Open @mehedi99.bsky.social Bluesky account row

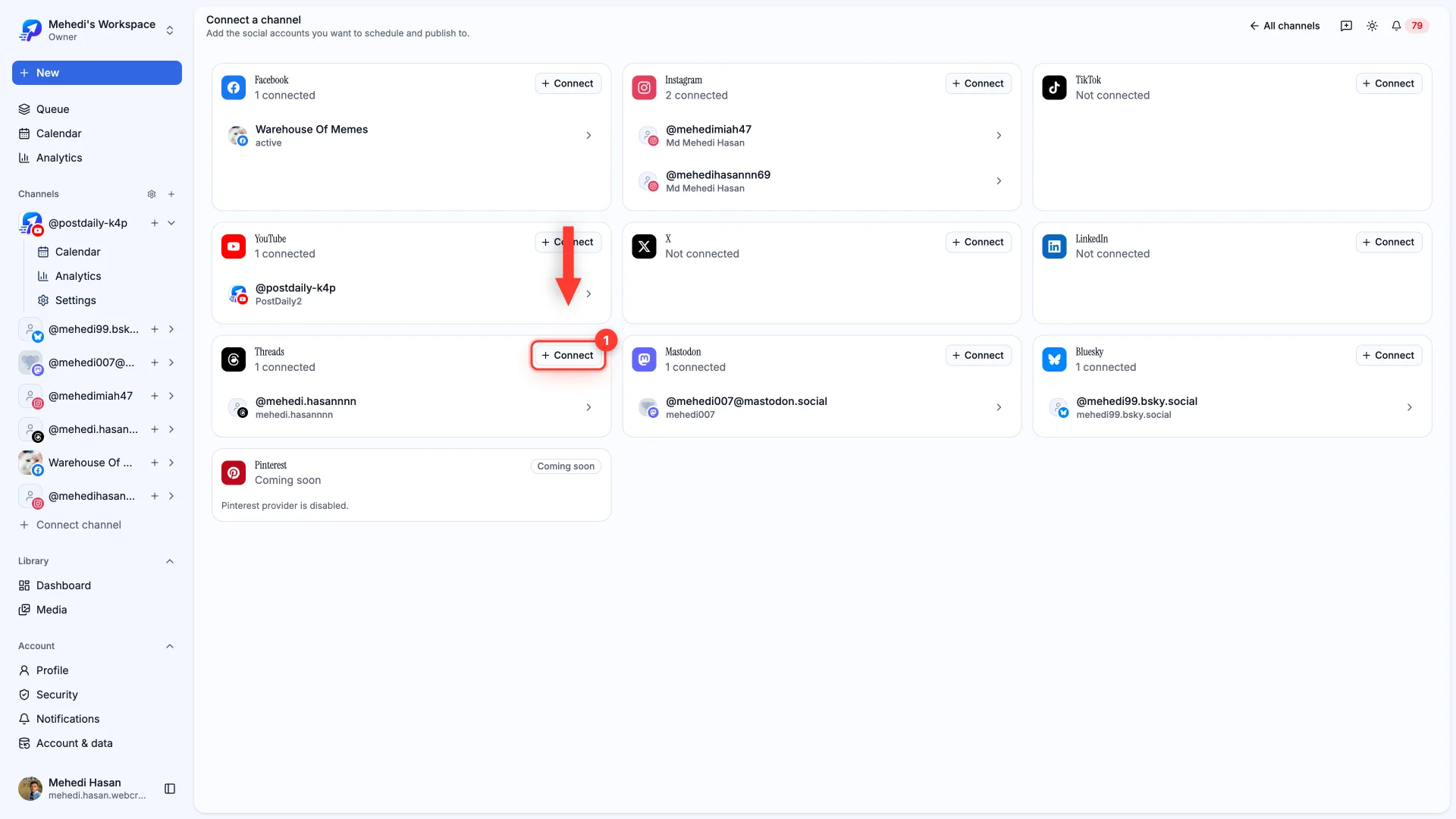[x=1232, y=407]
